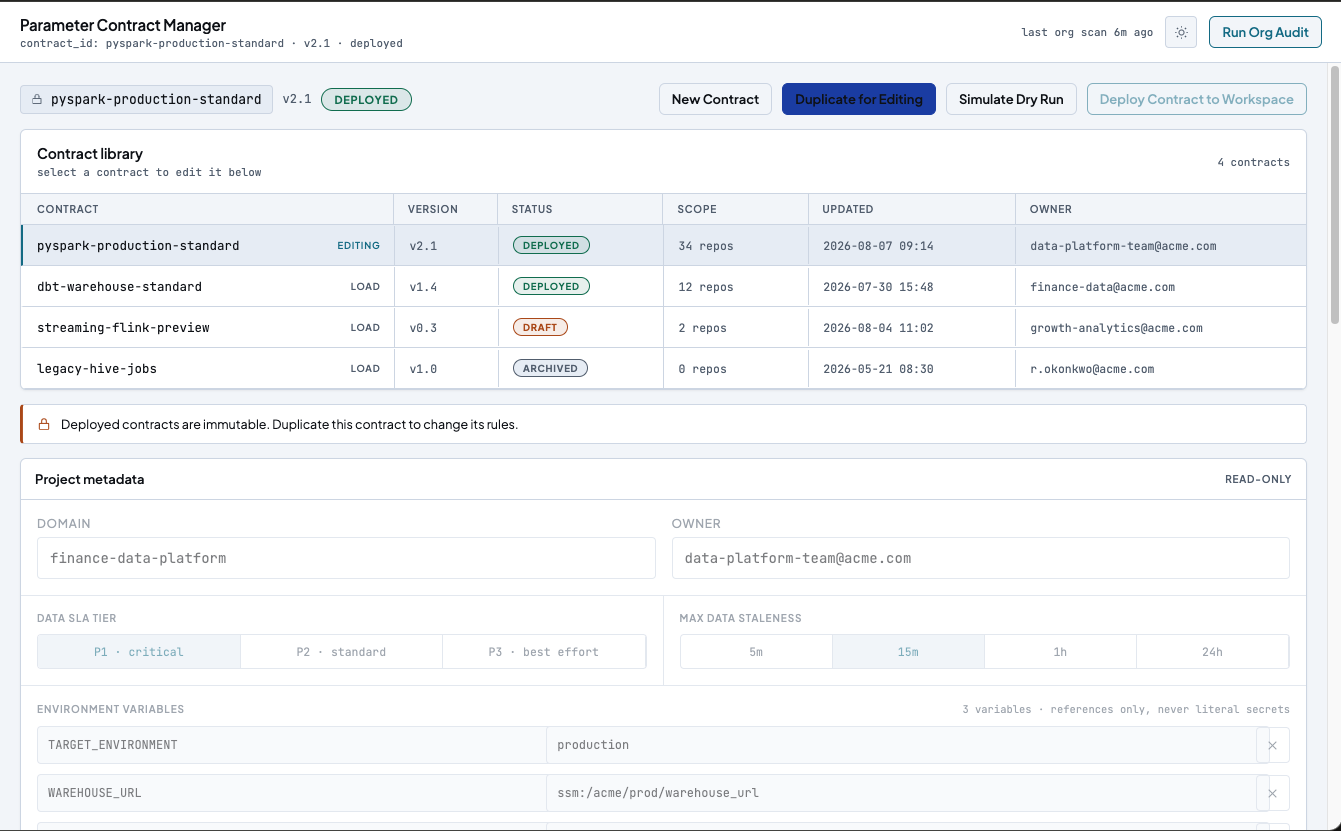Click the DRAFT status badge
The height and width of the screenshot is (831, 1341).
[540, 328]
